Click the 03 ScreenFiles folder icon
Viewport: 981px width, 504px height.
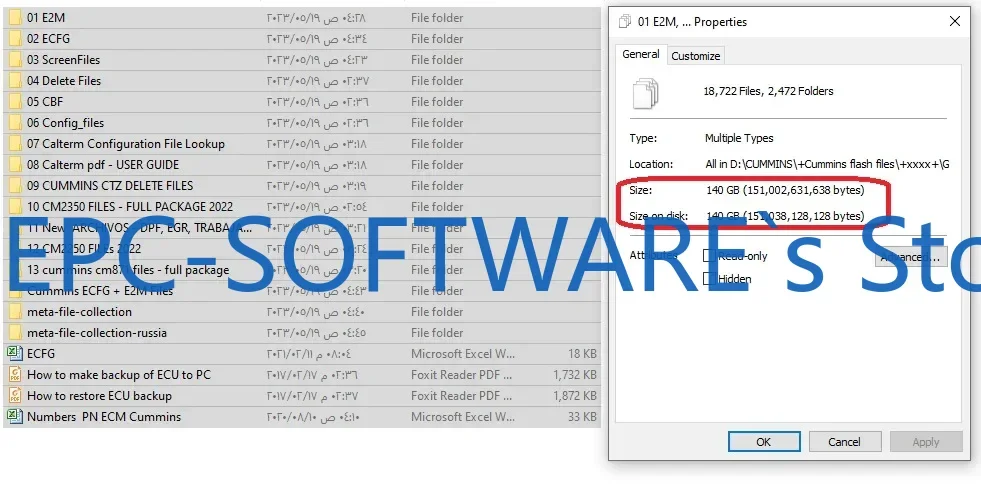[15, 59]
